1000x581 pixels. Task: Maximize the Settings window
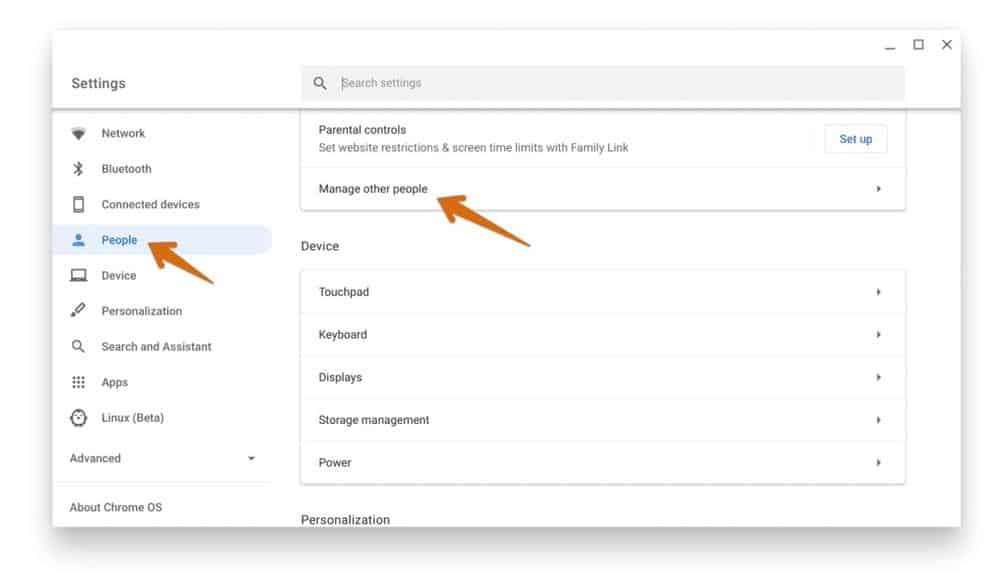coord(918,45)
